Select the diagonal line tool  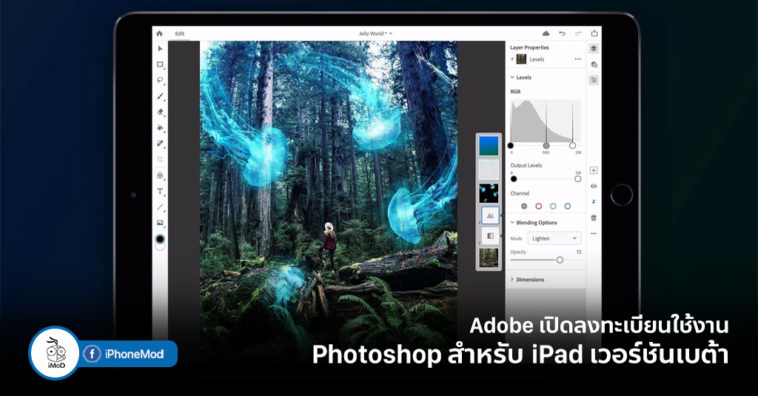pos(160,207)
